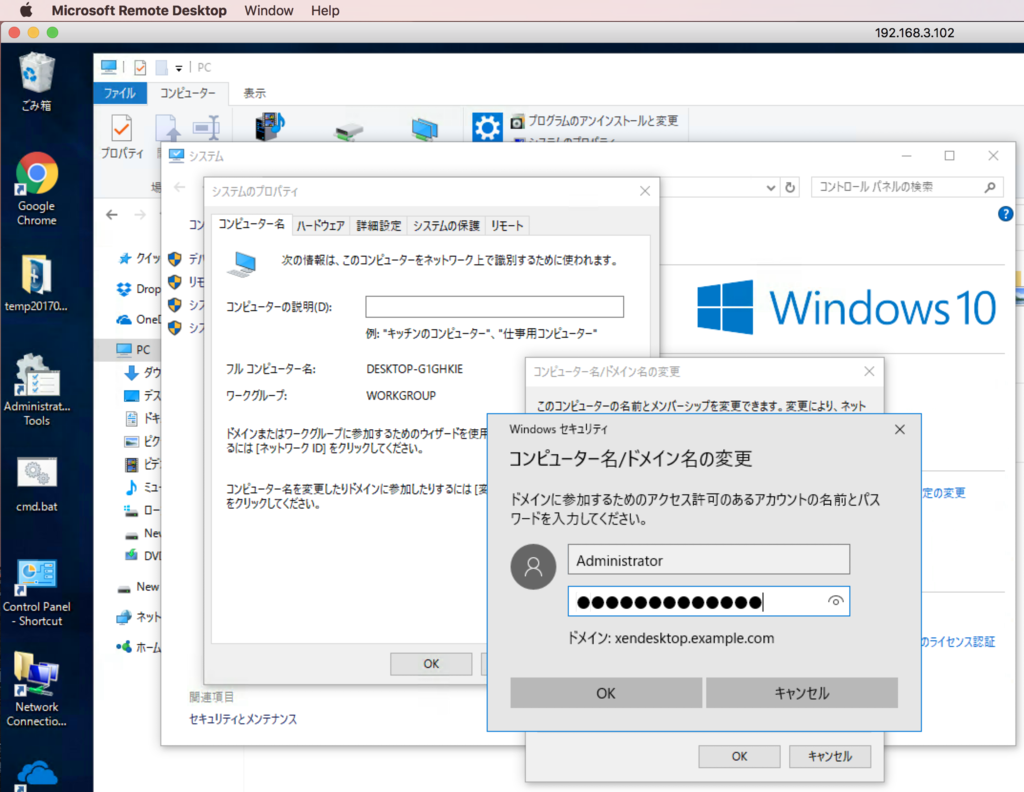Close the computer name change dialog
The image size is (1024, 792).
coord(869,372)
